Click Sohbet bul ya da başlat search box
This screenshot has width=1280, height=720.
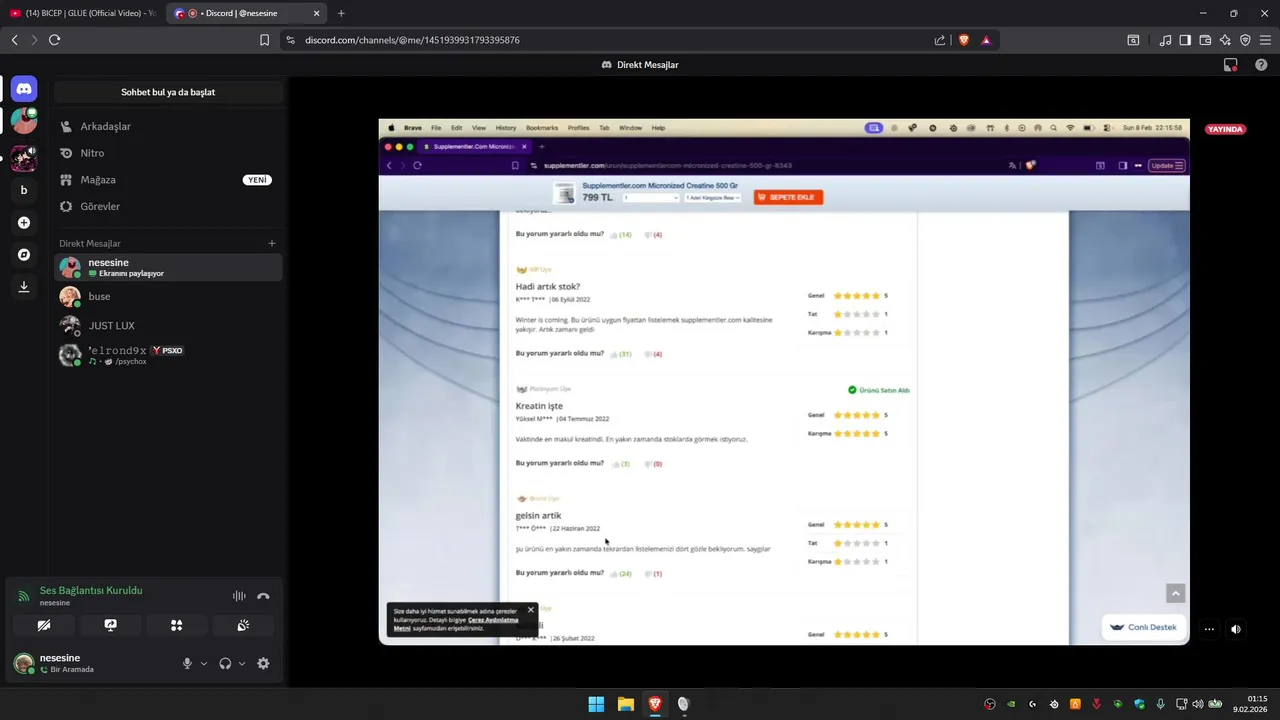coord(168,92)
